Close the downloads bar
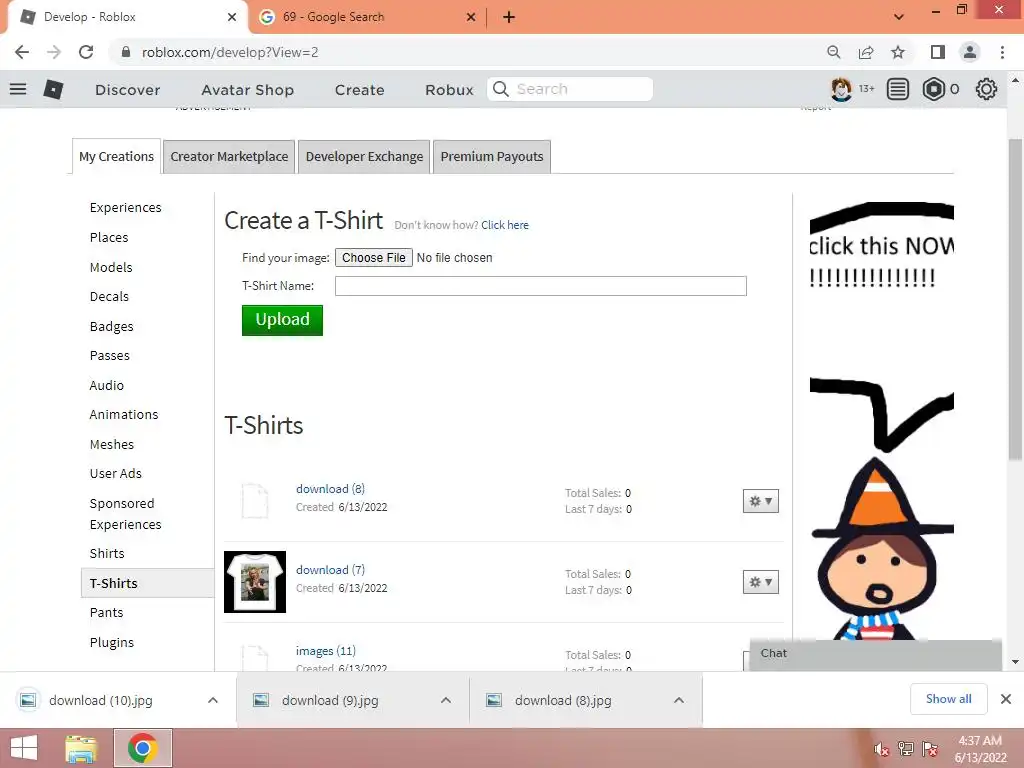Viewport: 1024px width, 768px height. click(x=1006, y=699)
